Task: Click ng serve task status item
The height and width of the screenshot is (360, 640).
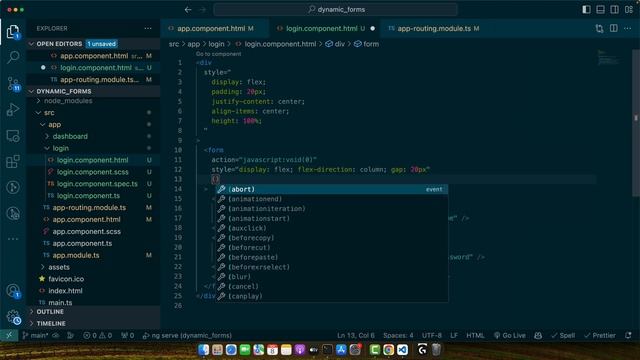Action: pos(187,336)
